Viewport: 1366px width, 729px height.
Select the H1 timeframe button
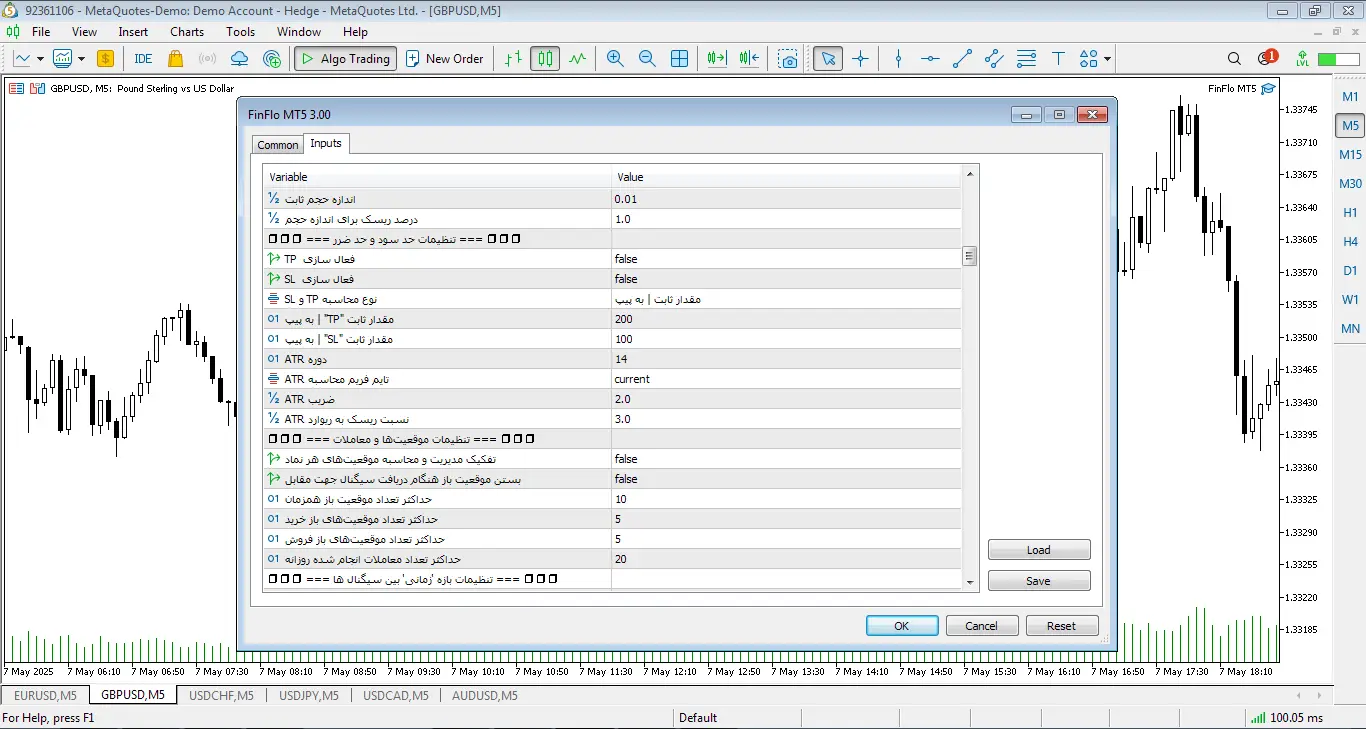[x=1350, y=213]
